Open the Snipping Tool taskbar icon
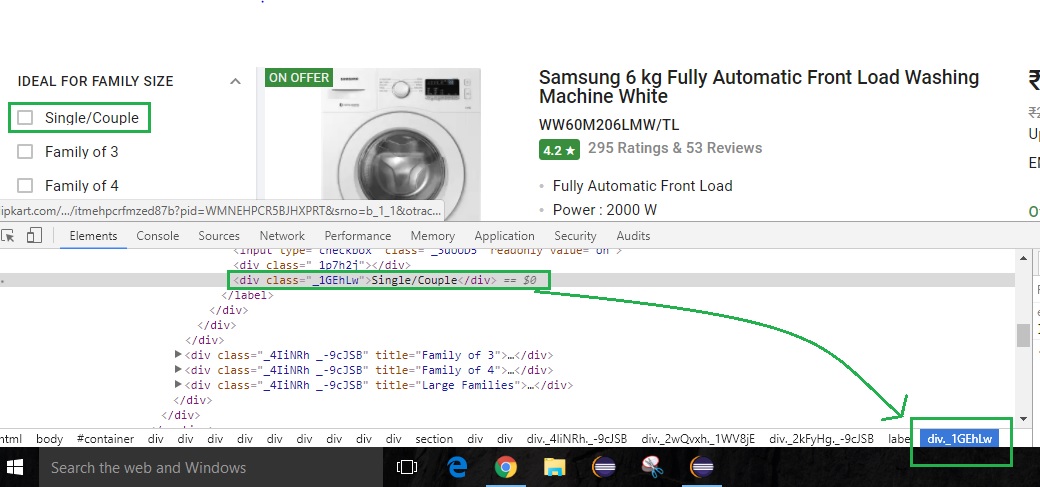Image resolution: width=1040 pixels, height=487 pixels. click(653, 468)
